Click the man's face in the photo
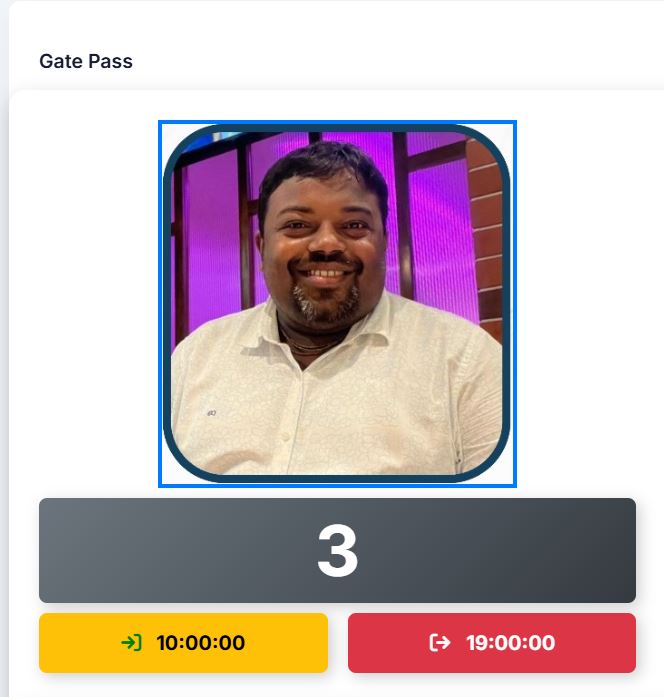 point(324,240)
